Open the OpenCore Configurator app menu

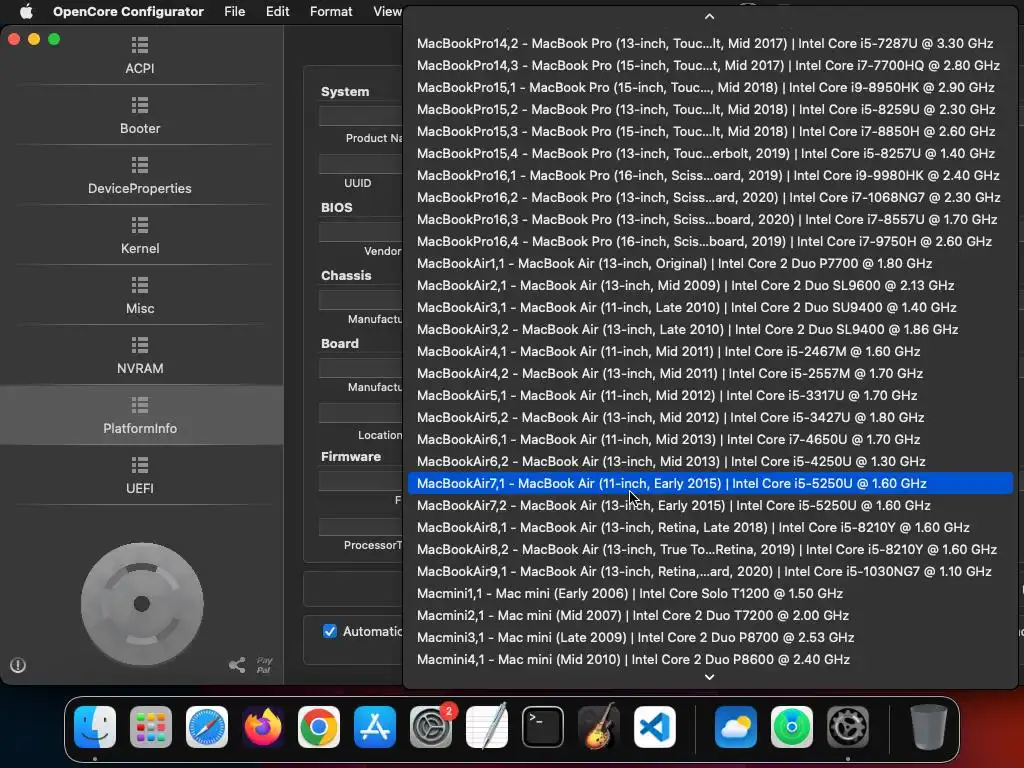pos(128,11)
